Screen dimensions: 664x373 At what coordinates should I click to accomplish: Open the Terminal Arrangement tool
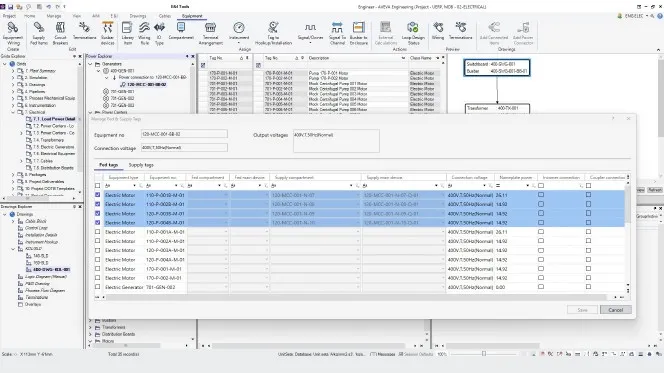[x=210, y=33]
